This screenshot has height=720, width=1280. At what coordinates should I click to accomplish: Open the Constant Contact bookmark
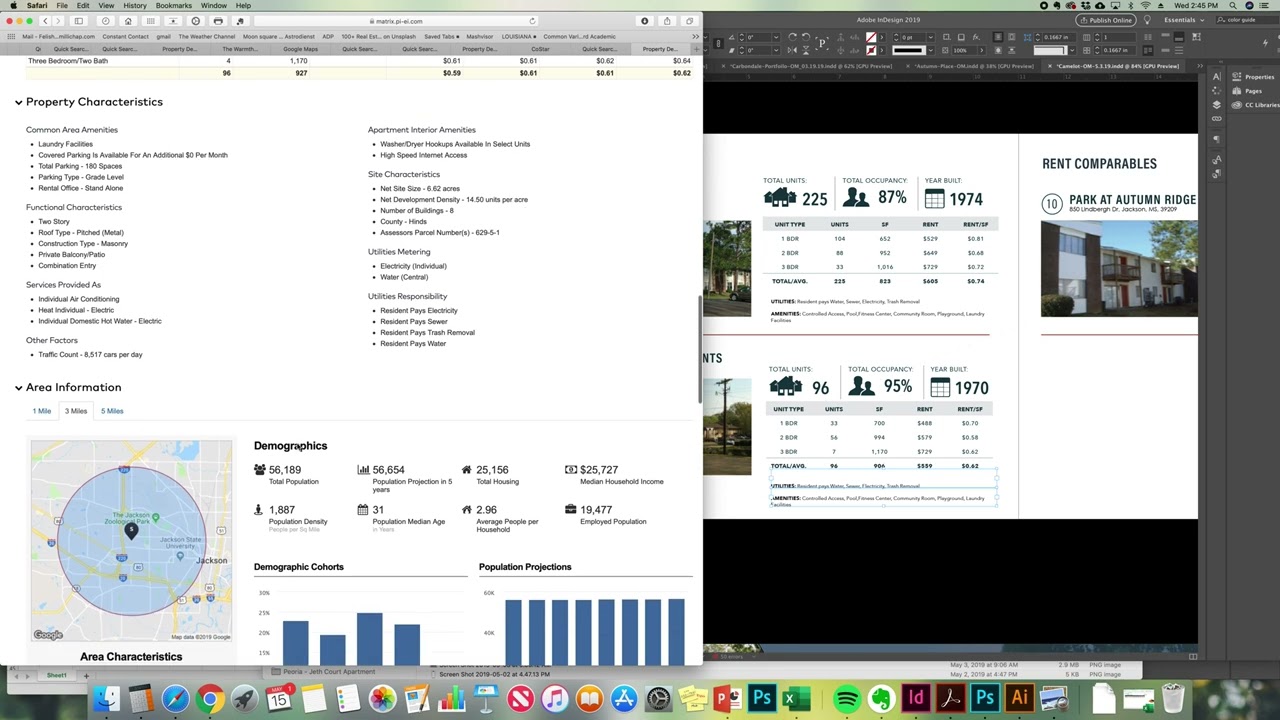tap(125, 36)
